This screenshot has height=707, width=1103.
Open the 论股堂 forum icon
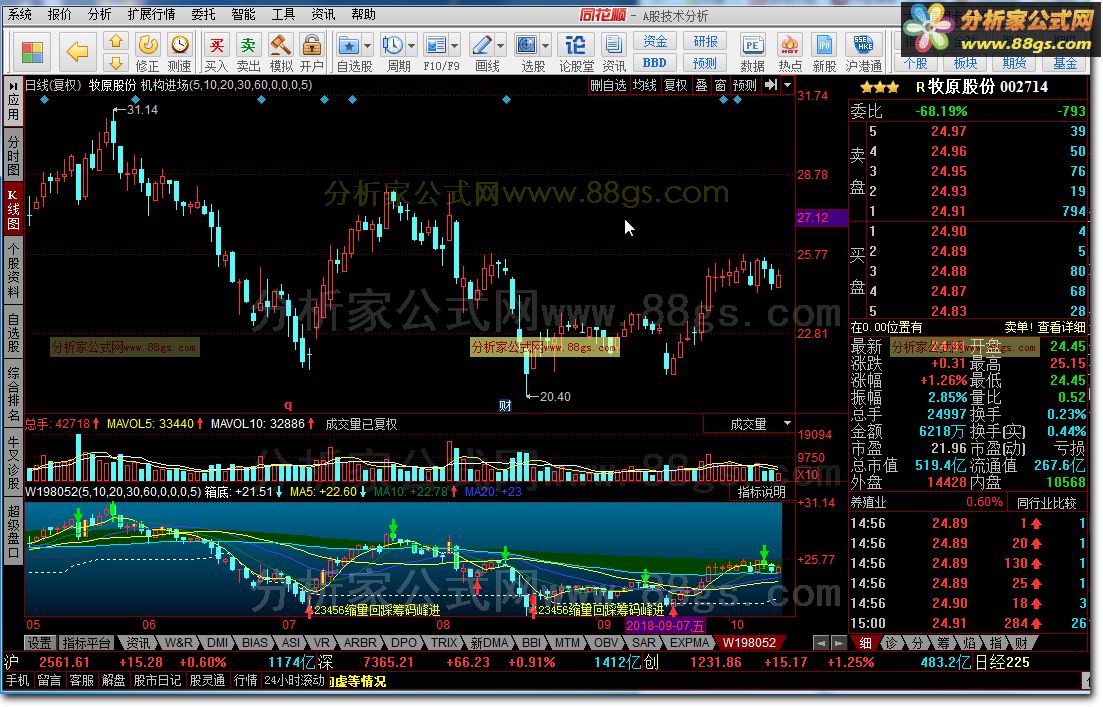[575, 46]
